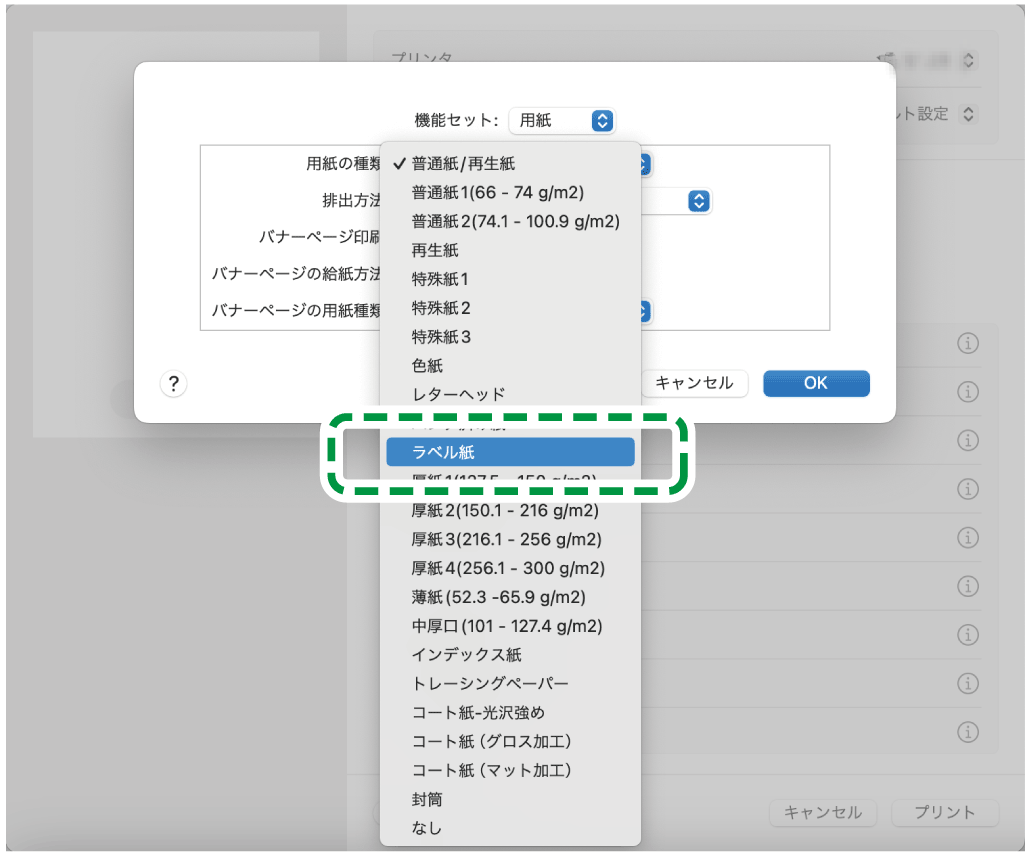Click キャンセル in the settings dialog
1028x854 pixels.
[x=695, y=383]
